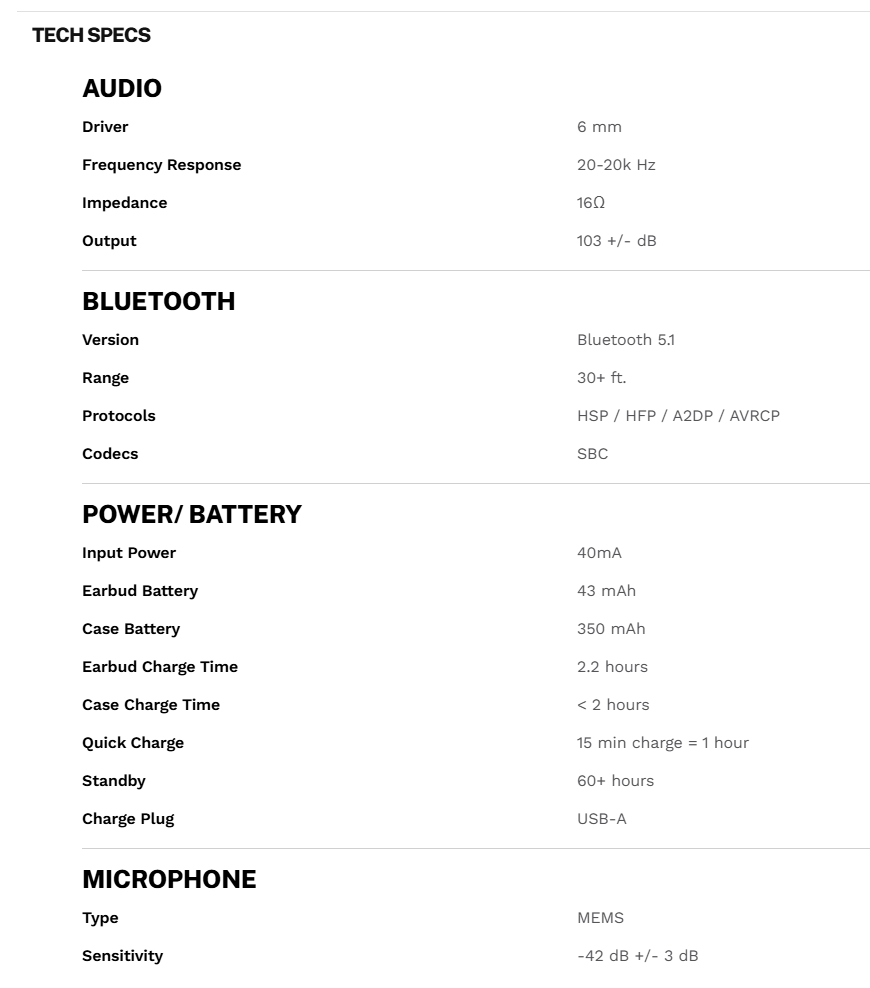Click the POWER/ BATTERY section heading

(191, 515)
